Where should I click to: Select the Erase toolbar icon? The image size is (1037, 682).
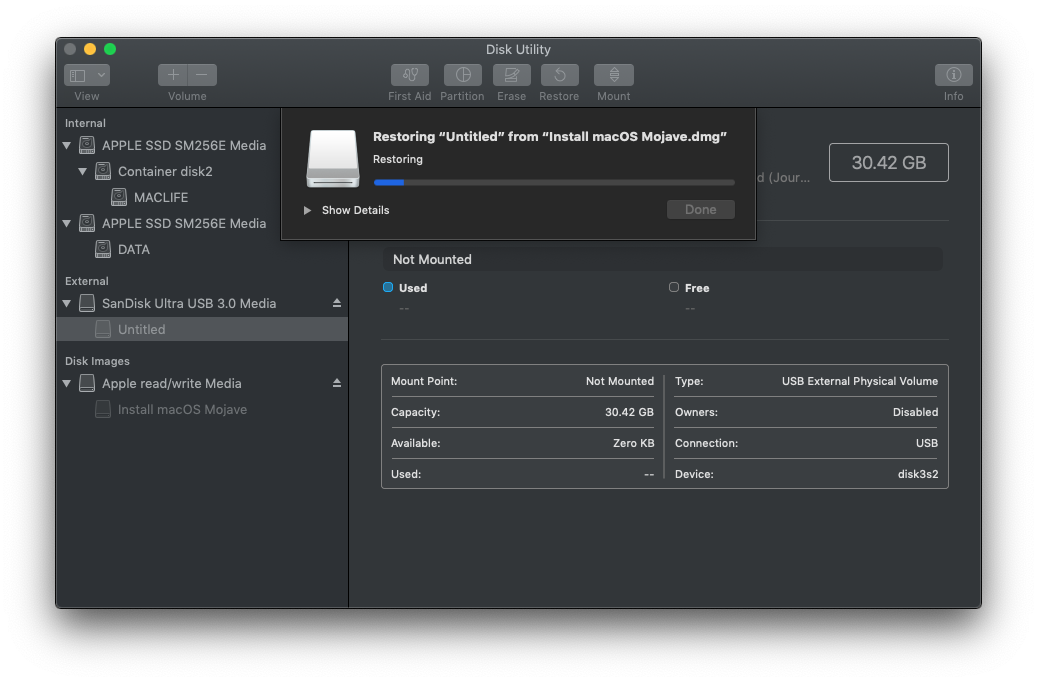tap(511, 75)
